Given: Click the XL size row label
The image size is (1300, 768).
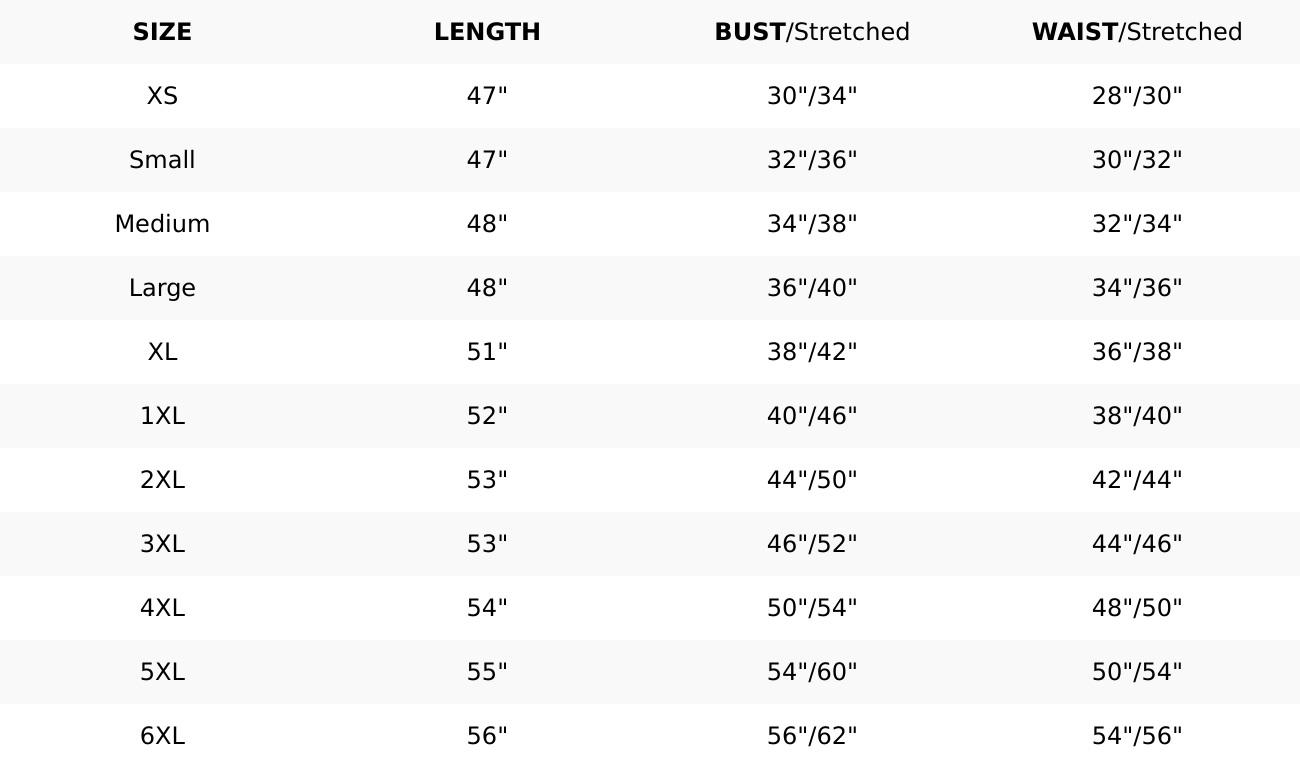Looking at the screenshot, I should click(162, 352).
